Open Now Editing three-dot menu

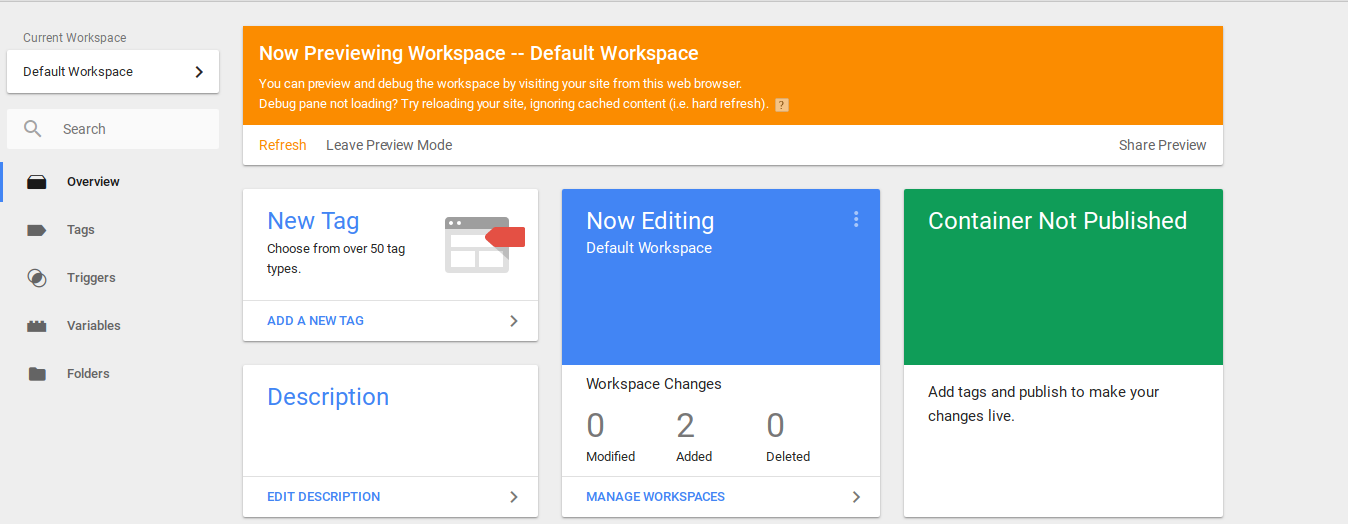click(855, 219)
